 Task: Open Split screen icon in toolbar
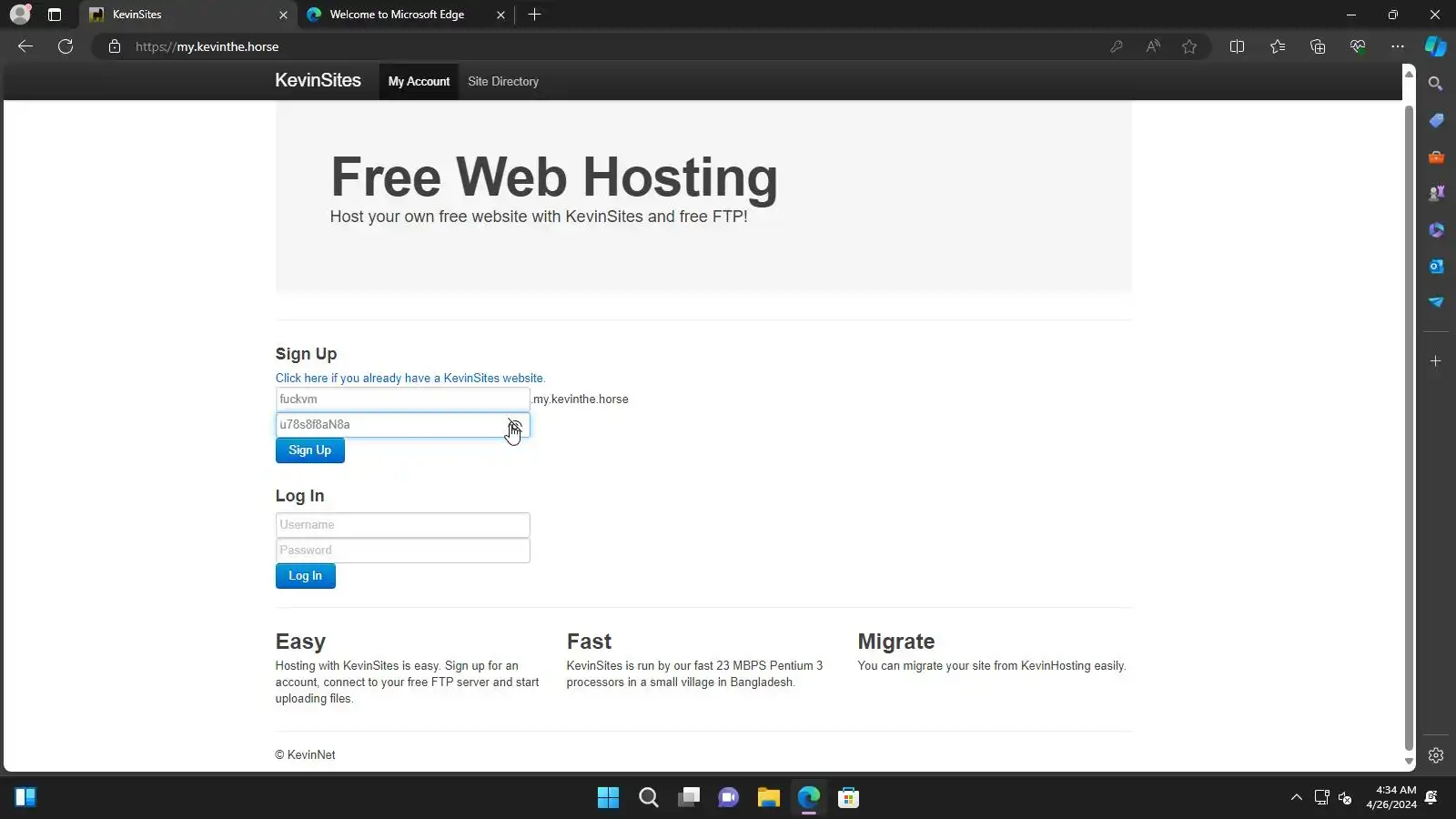pyautogui.click(x=1237, y=46)
